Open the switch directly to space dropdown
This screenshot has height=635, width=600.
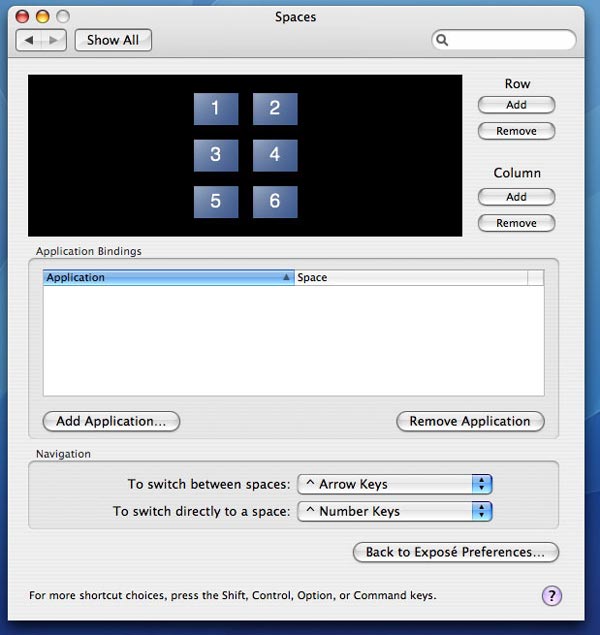(x=395, y=511)
